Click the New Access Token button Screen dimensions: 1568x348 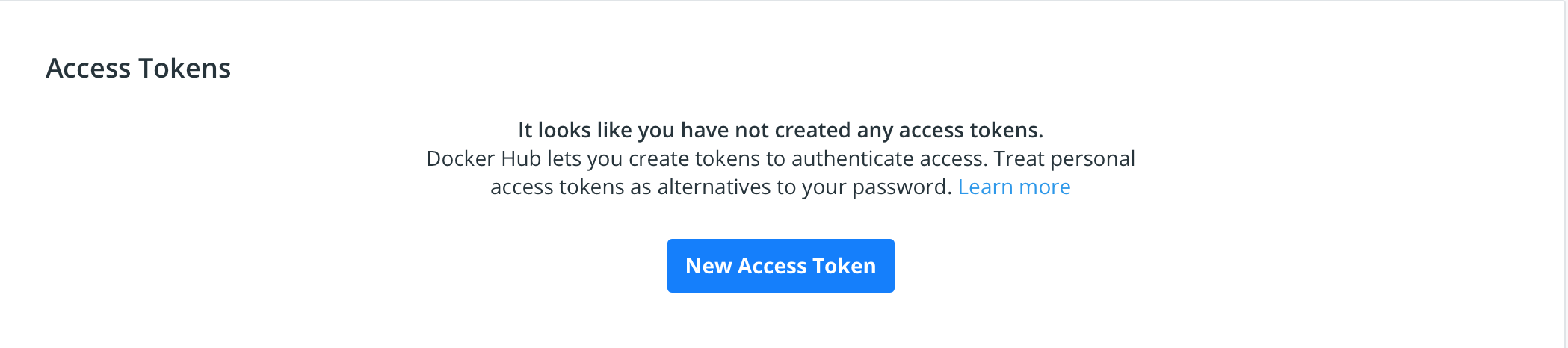780,266
